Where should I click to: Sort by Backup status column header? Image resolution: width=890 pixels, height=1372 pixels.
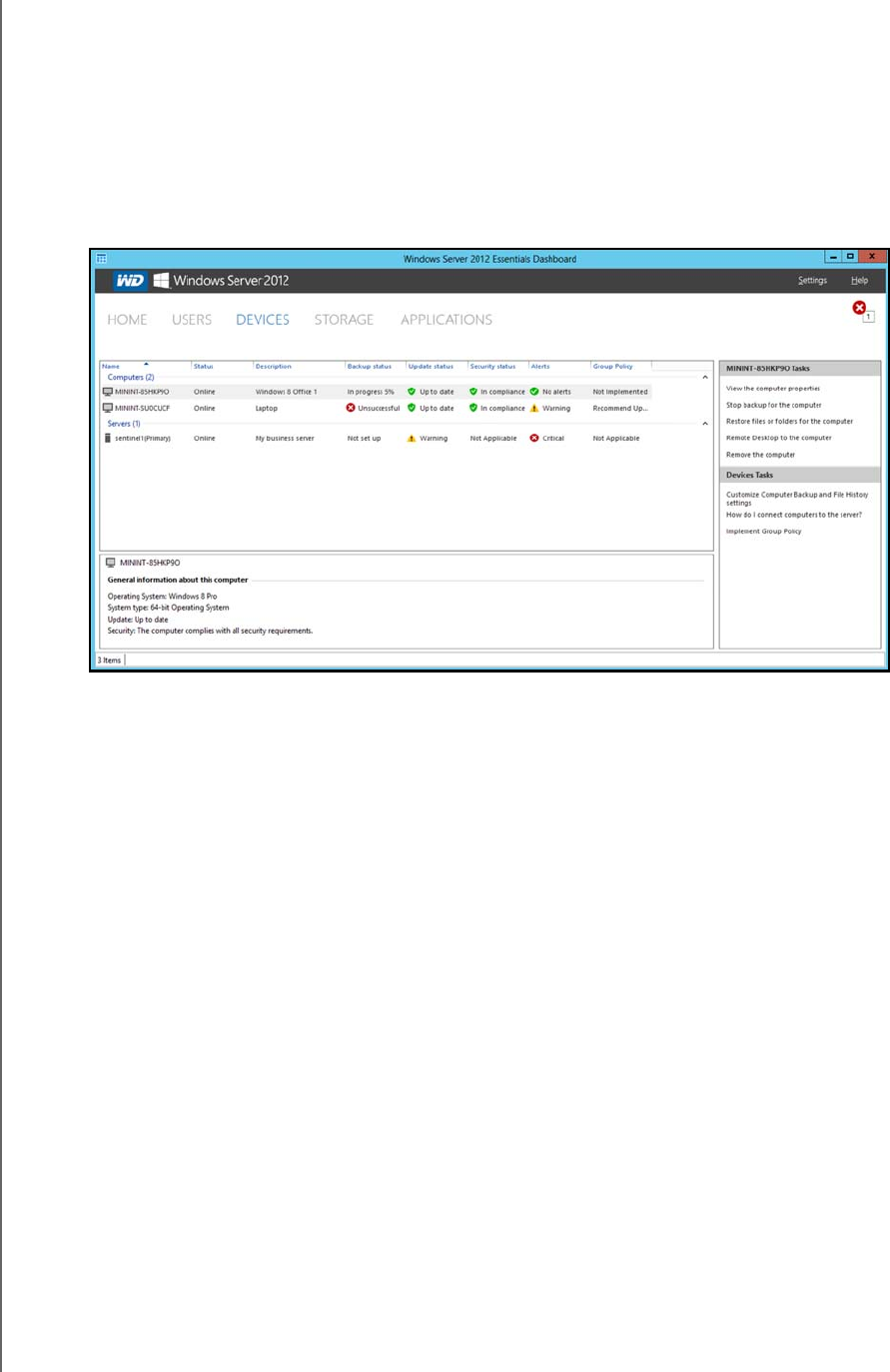[370, 367]
